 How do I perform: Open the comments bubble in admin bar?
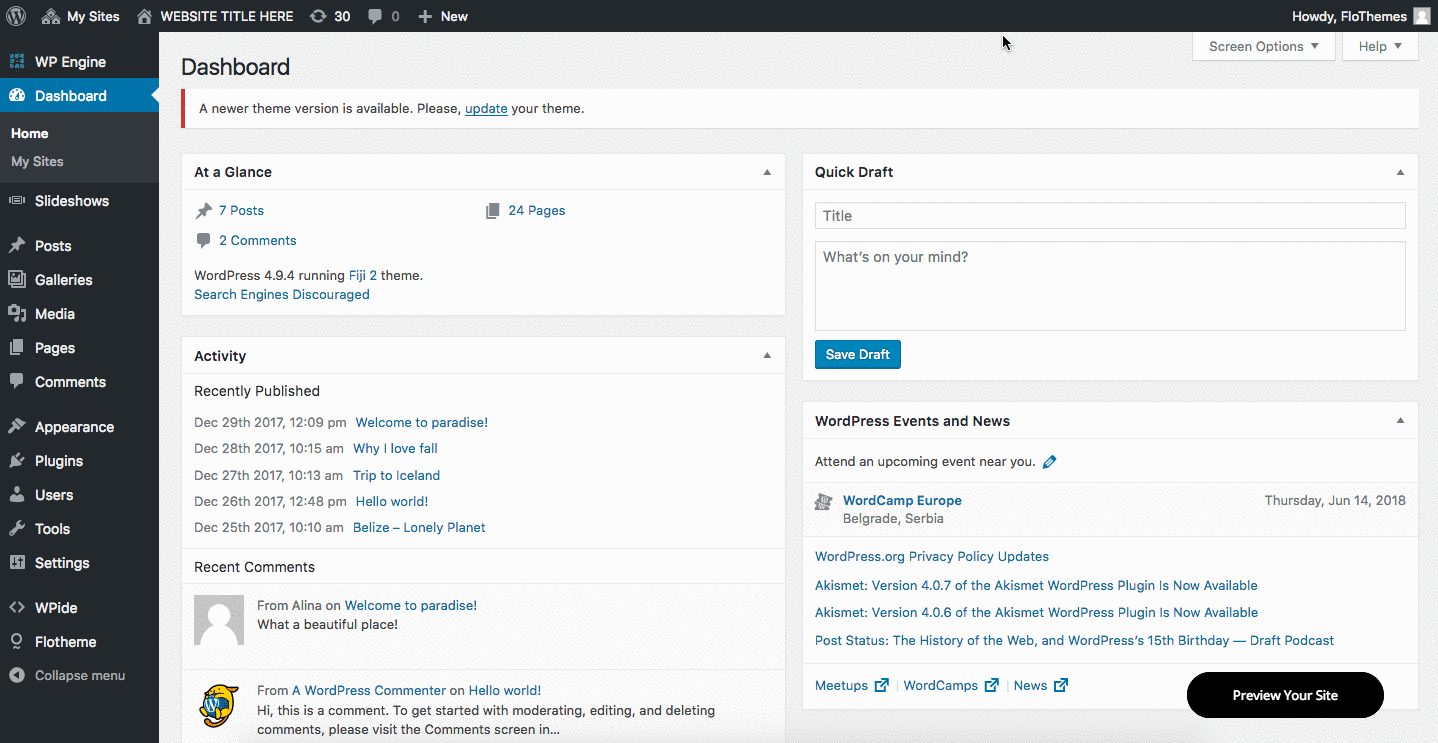click(375, 16)
